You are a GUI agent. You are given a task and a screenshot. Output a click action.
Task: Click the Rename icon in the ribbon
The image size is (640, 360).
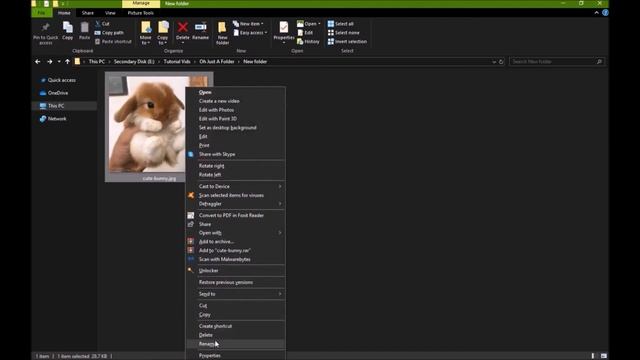(x=200, y=28)
